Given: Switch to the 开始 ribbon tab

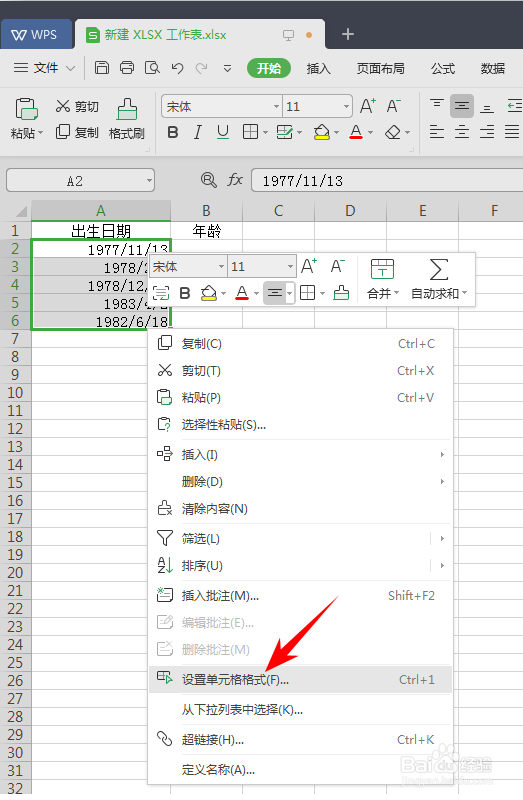Looking at the screenshot, I should tap(268, 68).
